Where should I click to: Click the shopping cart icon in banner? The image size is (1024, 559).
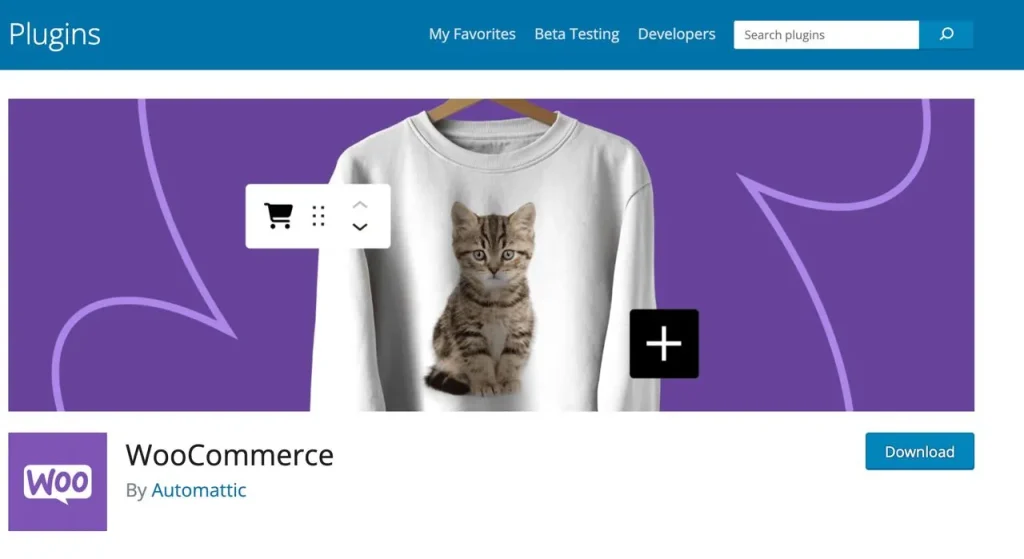[x=278, y=216]
